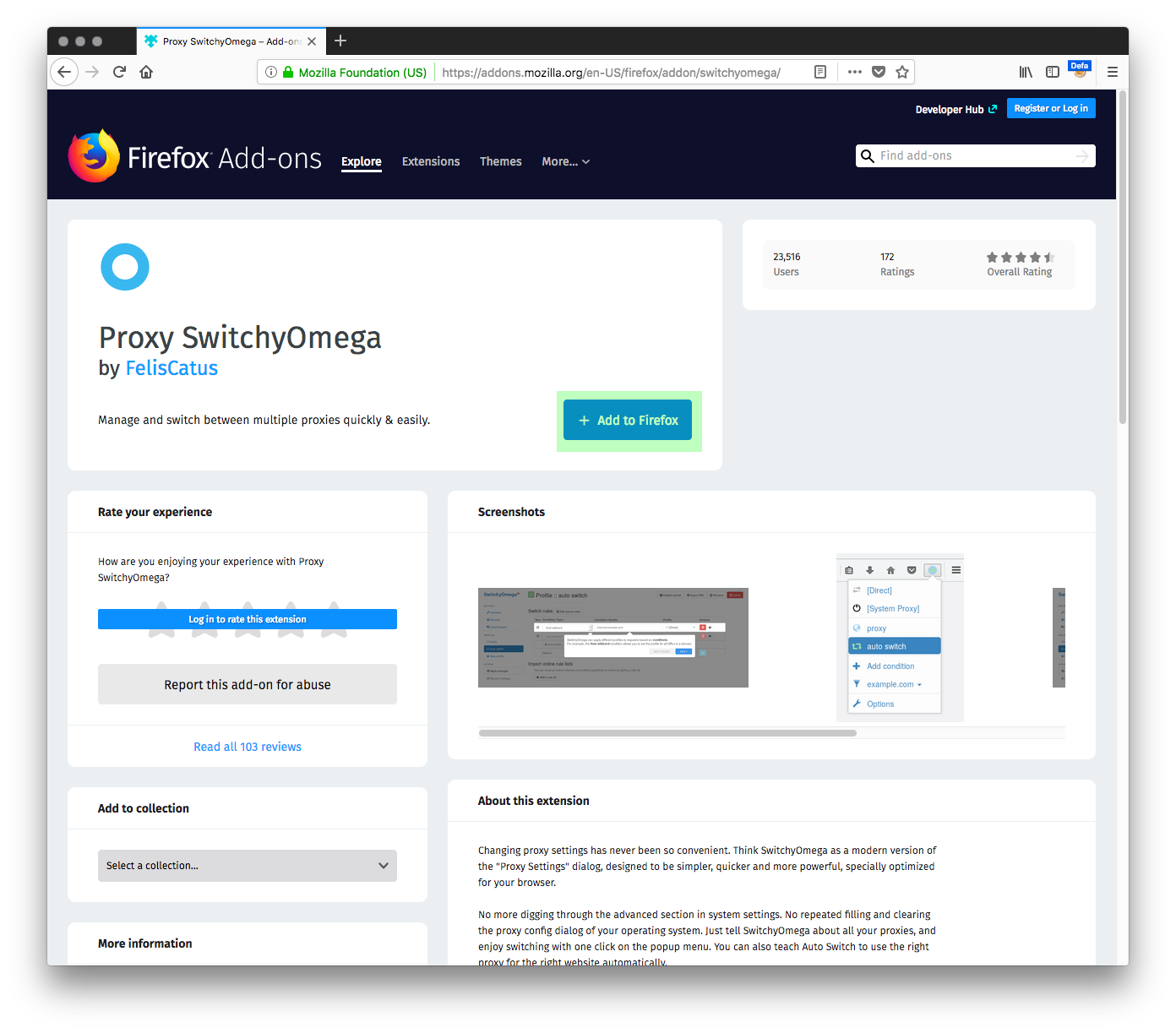Select the Extensions navigation item

pyautogui.click(x=431, y=161)
